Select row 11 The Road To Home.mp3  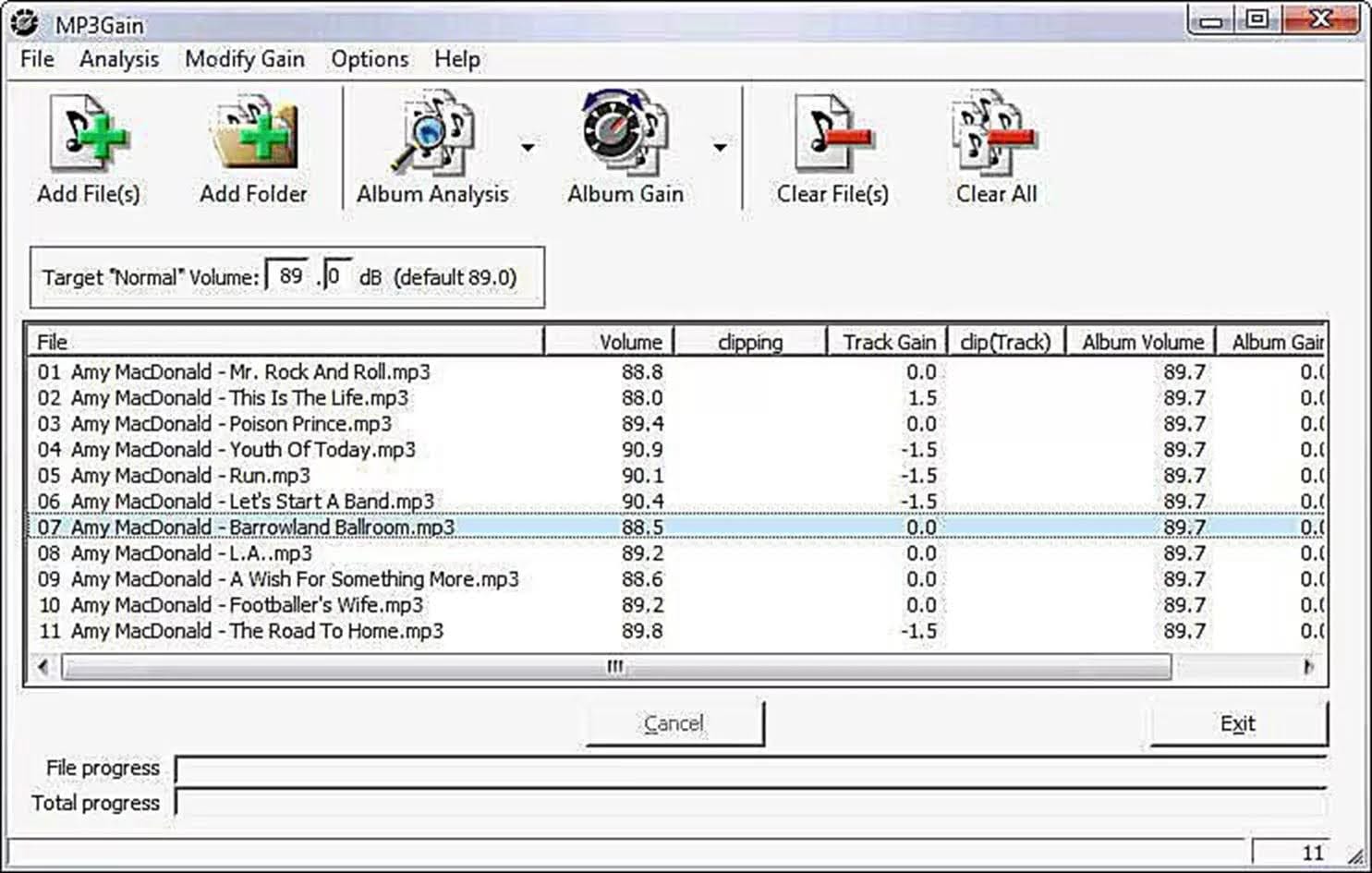676,630
